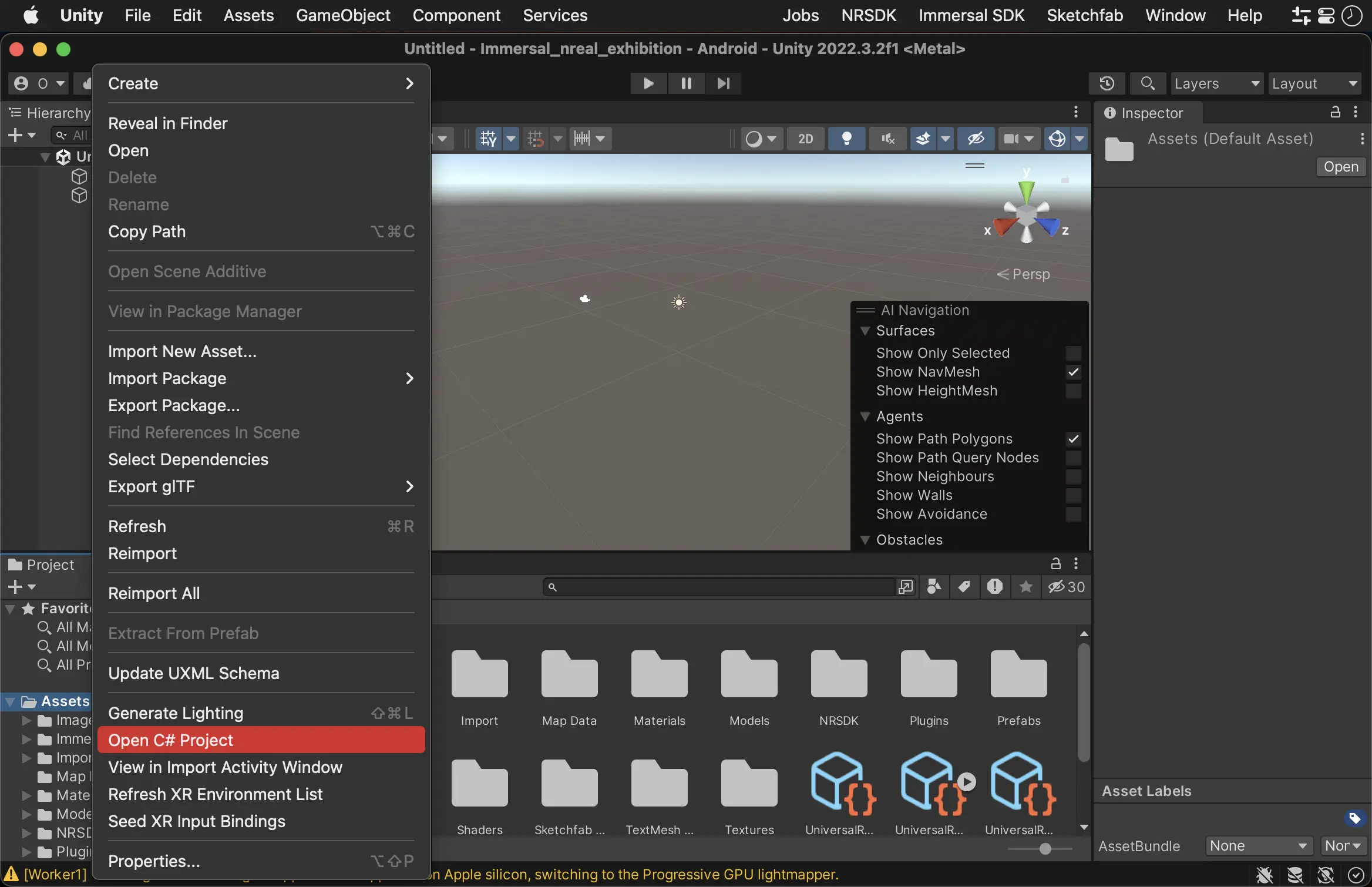Click the draw mode shading circle icon
The image size is (1372, 887).
point(754,139)
